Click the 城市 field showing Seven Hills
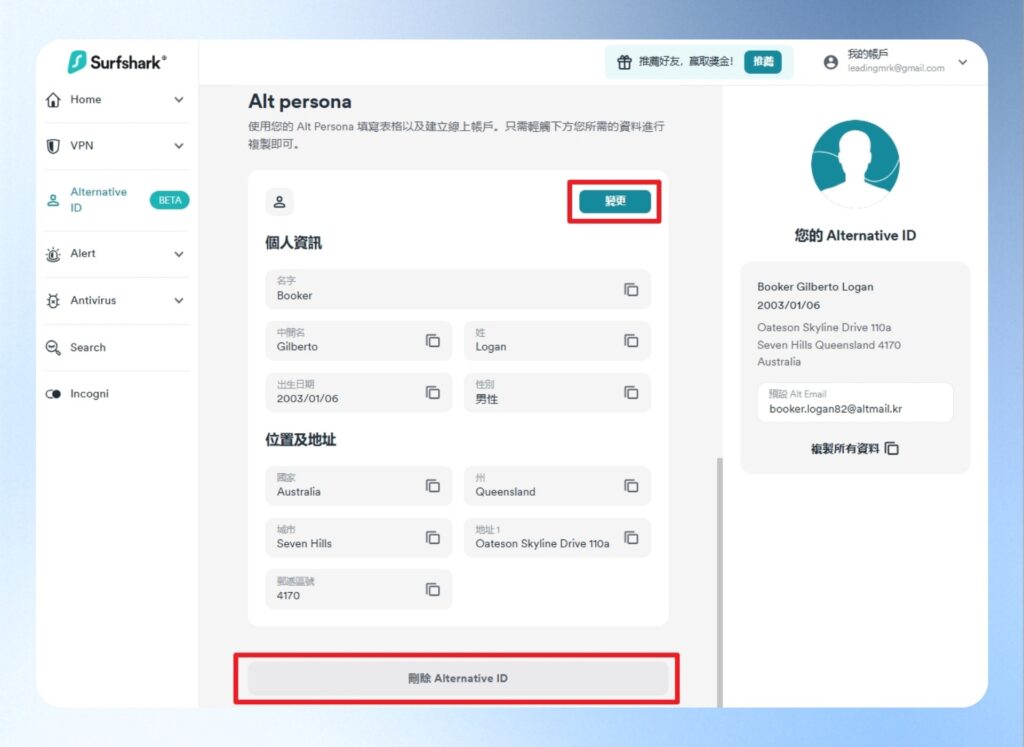This screenshot has width=1024, height=747. (359, 537)
